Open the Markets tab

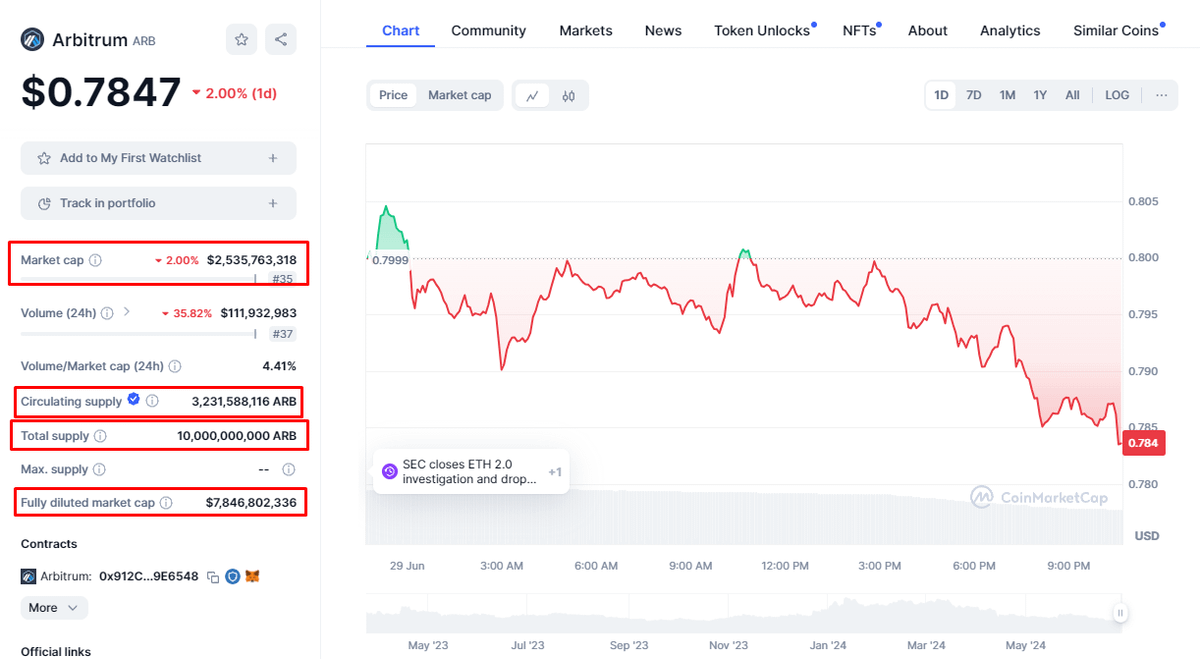pyautogui.click(x=586, y=30)
